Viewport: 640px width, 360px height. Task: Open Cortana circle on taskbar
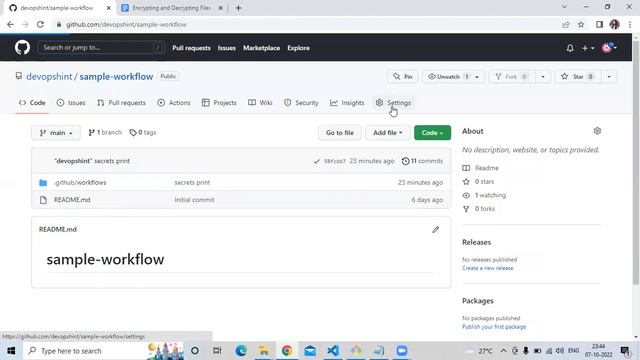(195, 351)
